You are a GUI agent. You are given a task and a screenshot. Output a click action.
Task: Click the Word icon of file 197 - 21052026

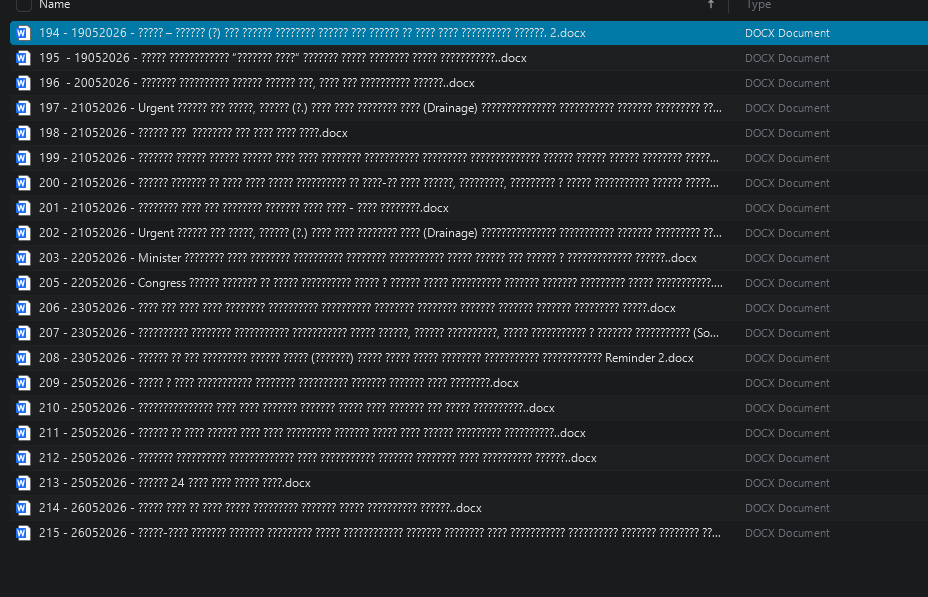[x=23, y=108]
